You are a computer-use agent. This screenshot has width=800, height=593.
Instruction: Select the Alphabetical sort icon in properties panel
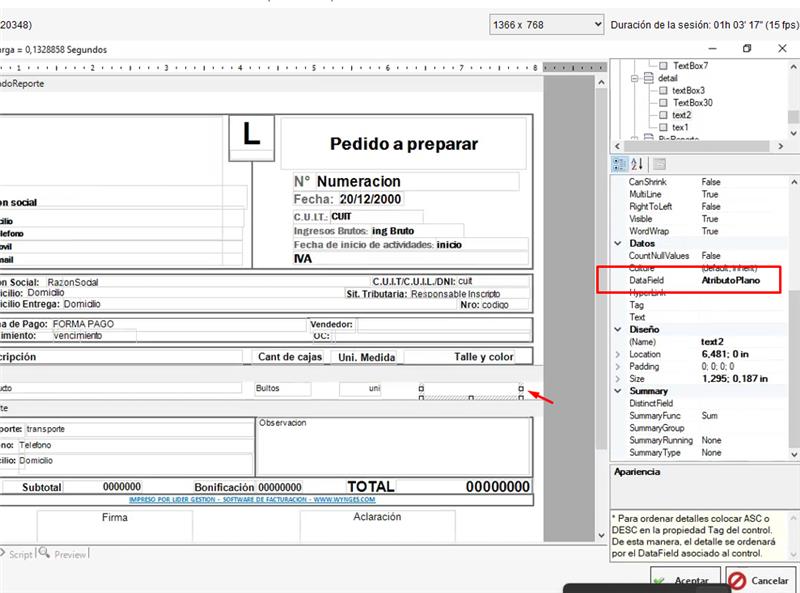click(636, 163)
